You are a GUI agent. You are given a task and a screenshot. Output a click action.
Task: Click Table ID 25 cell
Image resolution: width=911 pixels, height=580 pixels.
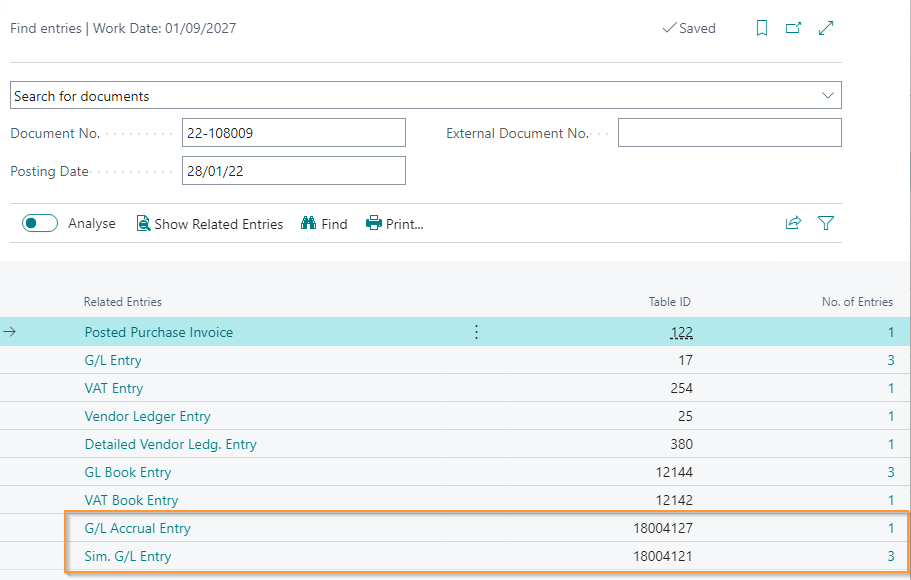click(686, 416)
